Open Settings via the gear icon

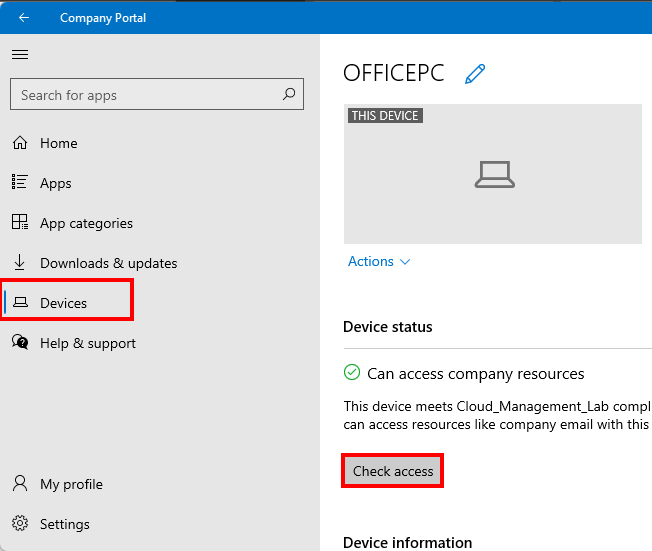pyautogui.click(x=20, y=524)
